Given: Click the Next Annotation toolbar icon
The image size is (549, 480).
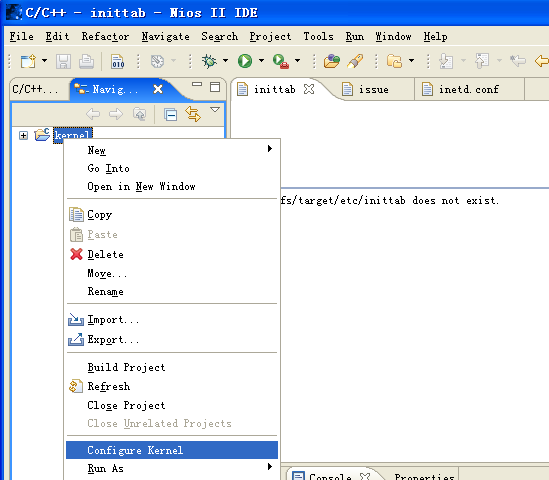Looking at the screenshot, I should point(446,61).
